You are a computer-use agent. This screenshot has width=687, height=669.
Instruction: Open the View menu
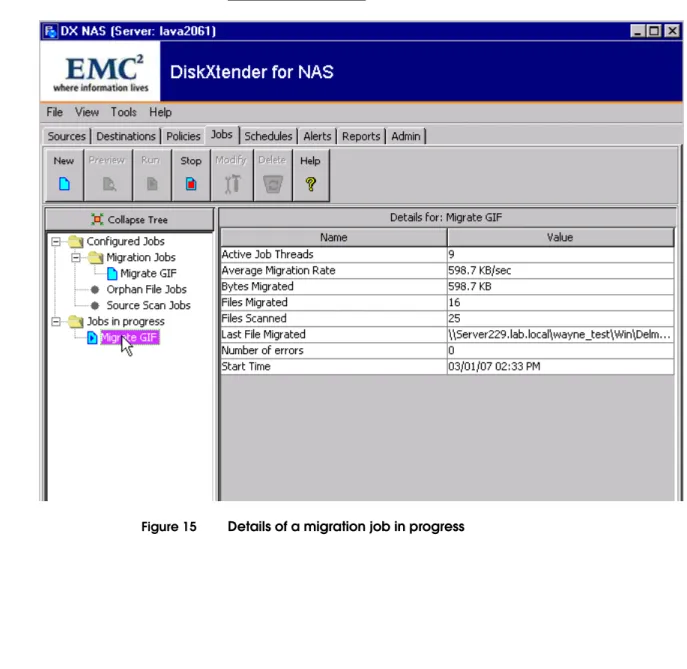pyautogui.click(x=87, y=112)
